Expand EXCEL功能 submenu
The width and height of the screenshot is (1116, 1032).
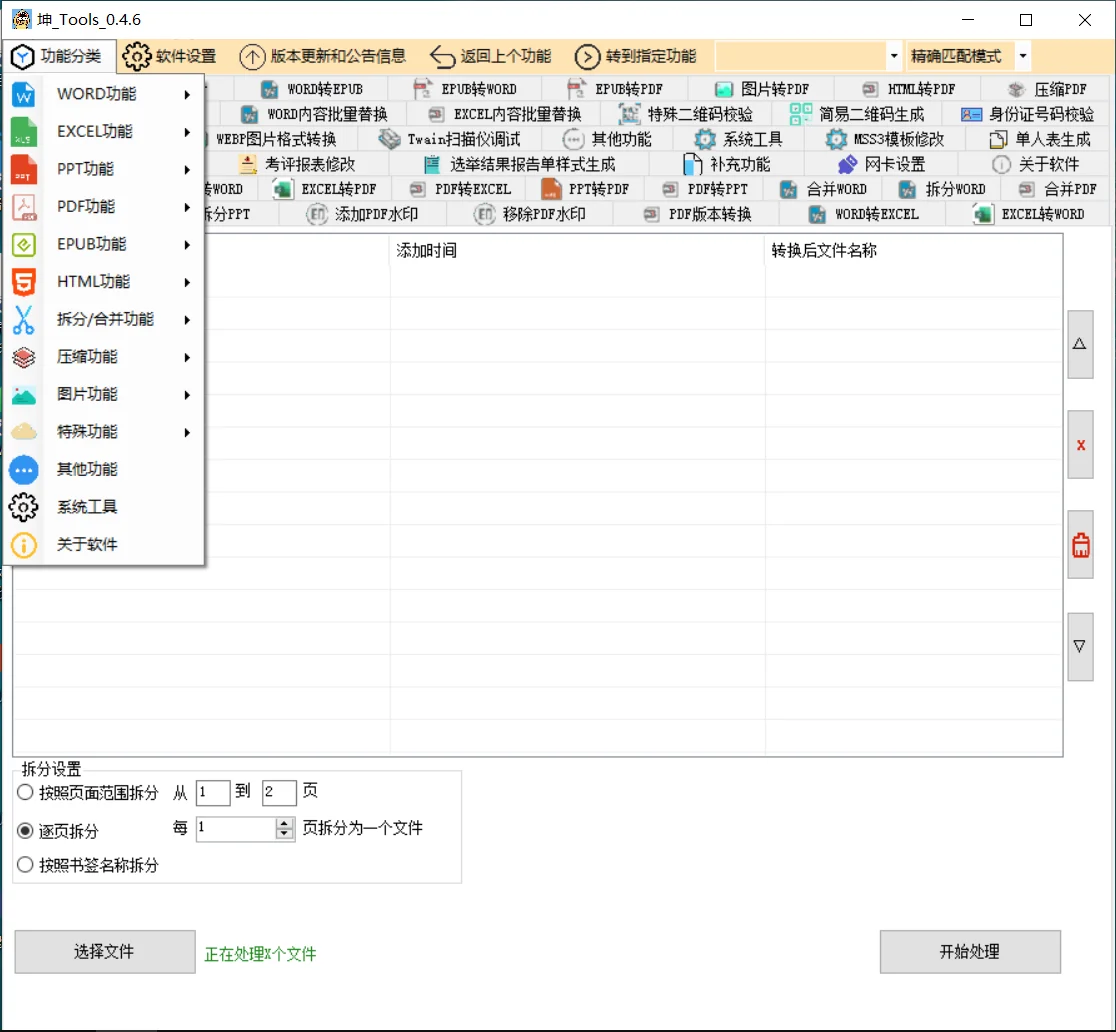(x=104, y=132)
